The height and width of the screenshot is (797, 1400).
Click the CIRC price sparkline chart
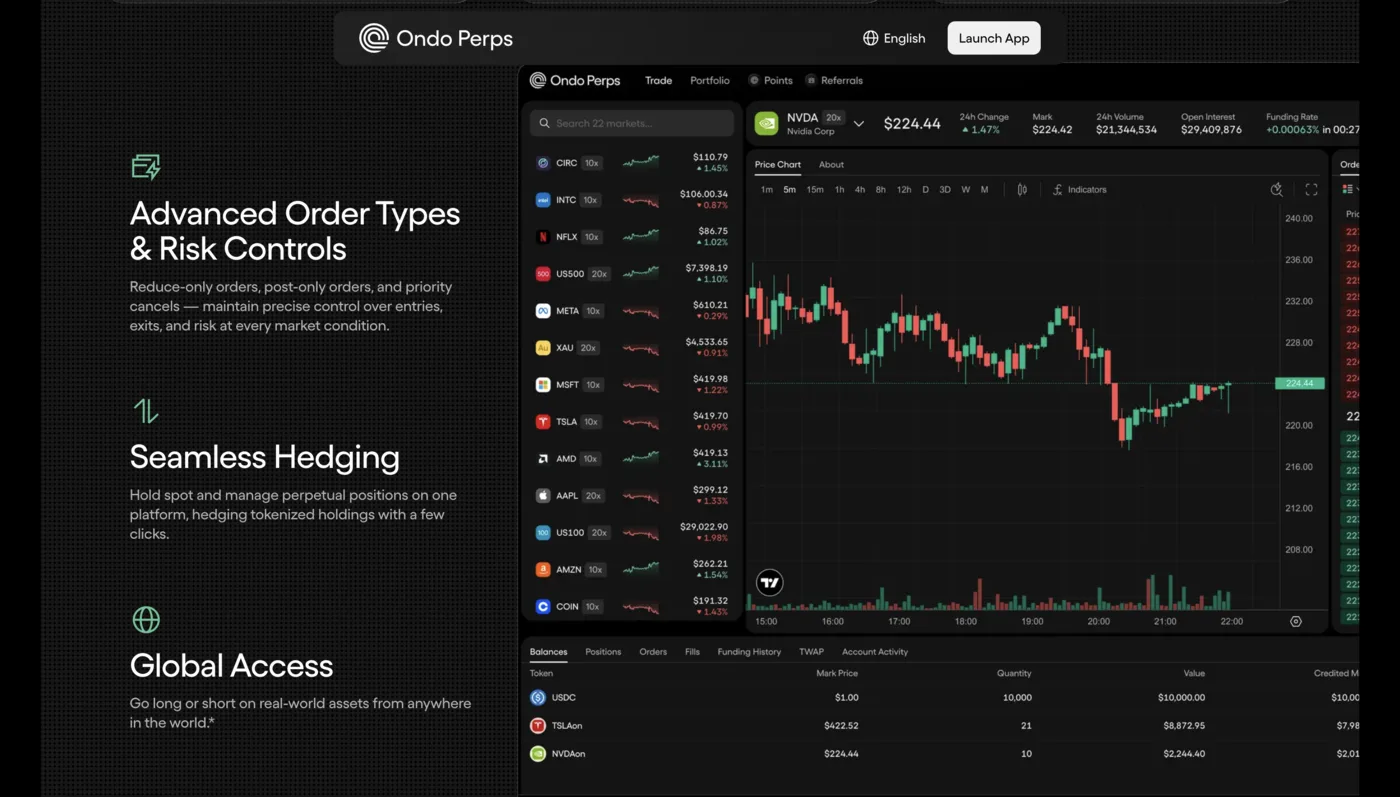[641, 162]
